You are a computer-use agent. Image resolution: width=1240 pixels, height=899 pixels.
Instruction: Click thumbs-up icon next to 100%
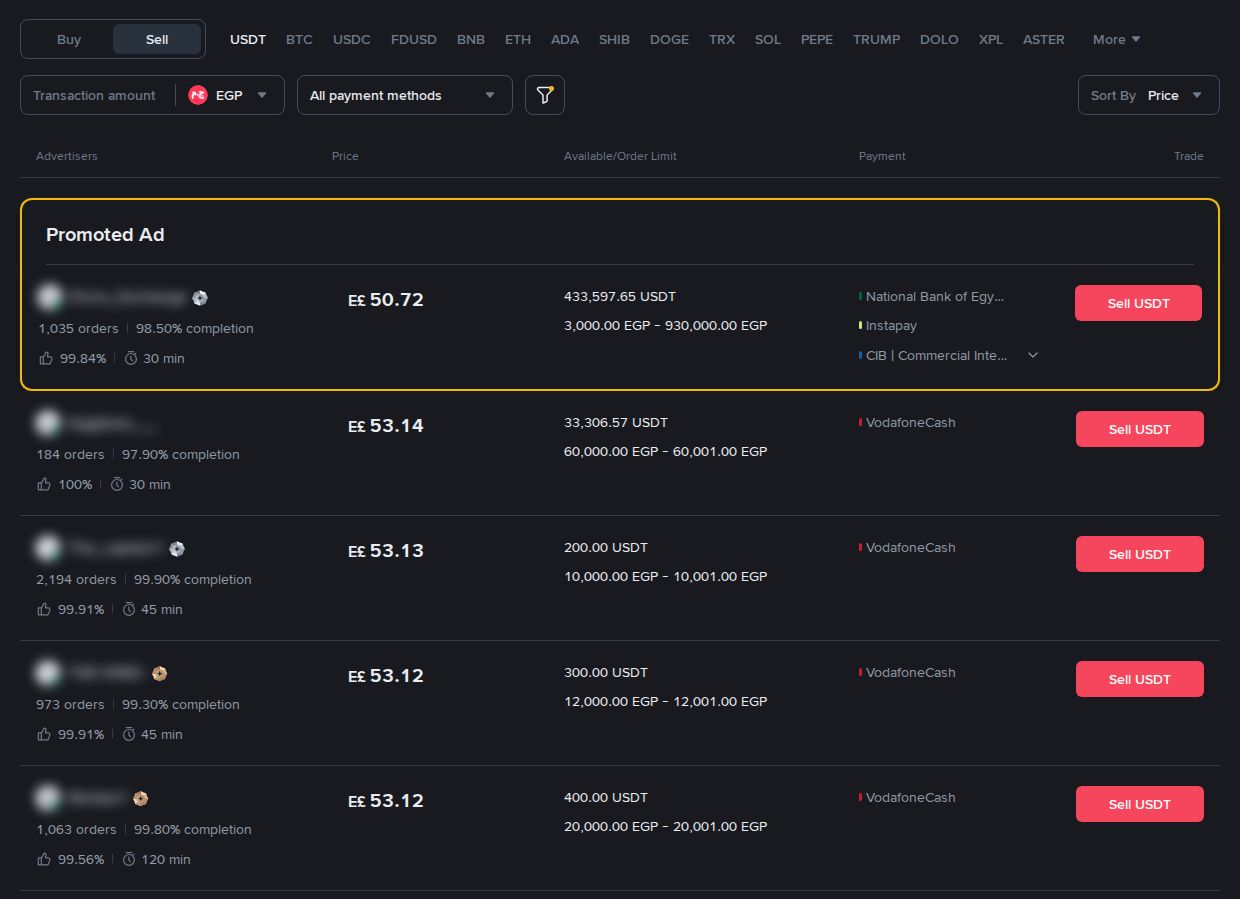point(44,484)
